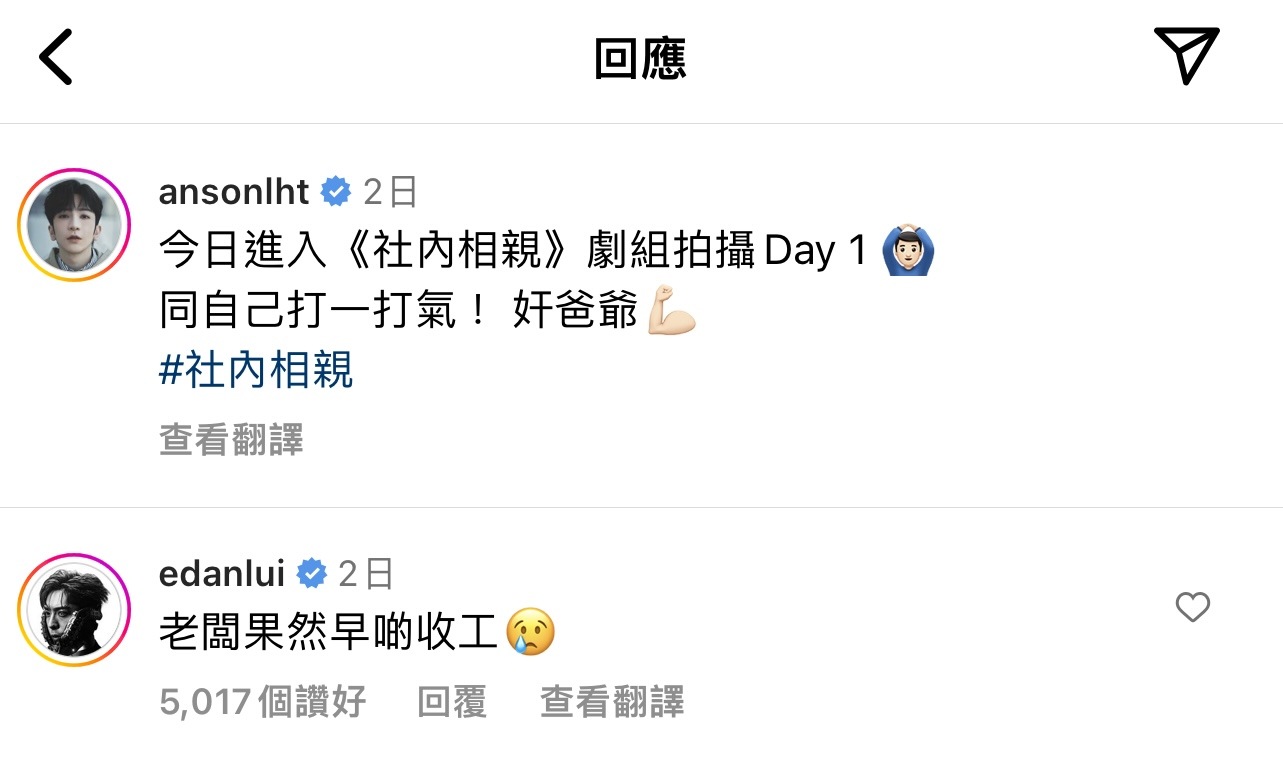Click ansonlht's blue verified badge

tap(336, 191)
